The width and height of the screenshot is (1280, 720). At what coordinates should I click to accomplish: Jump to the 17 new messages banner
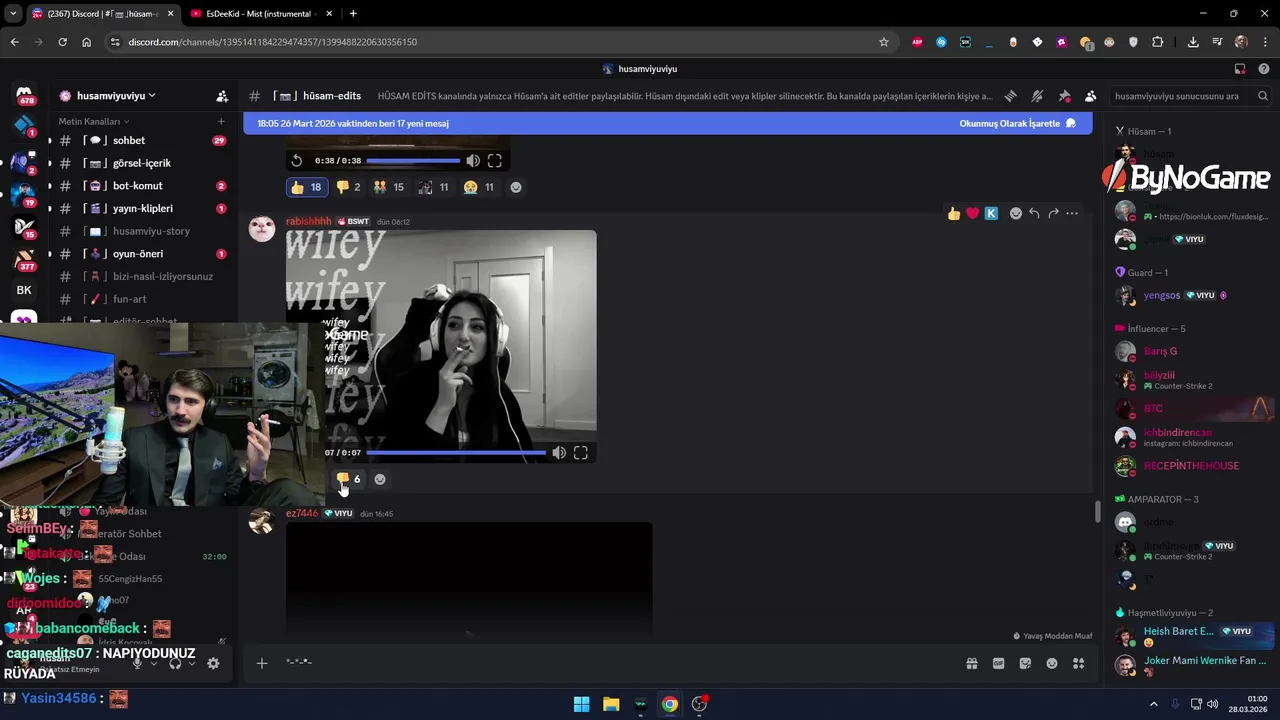point(352,124)
